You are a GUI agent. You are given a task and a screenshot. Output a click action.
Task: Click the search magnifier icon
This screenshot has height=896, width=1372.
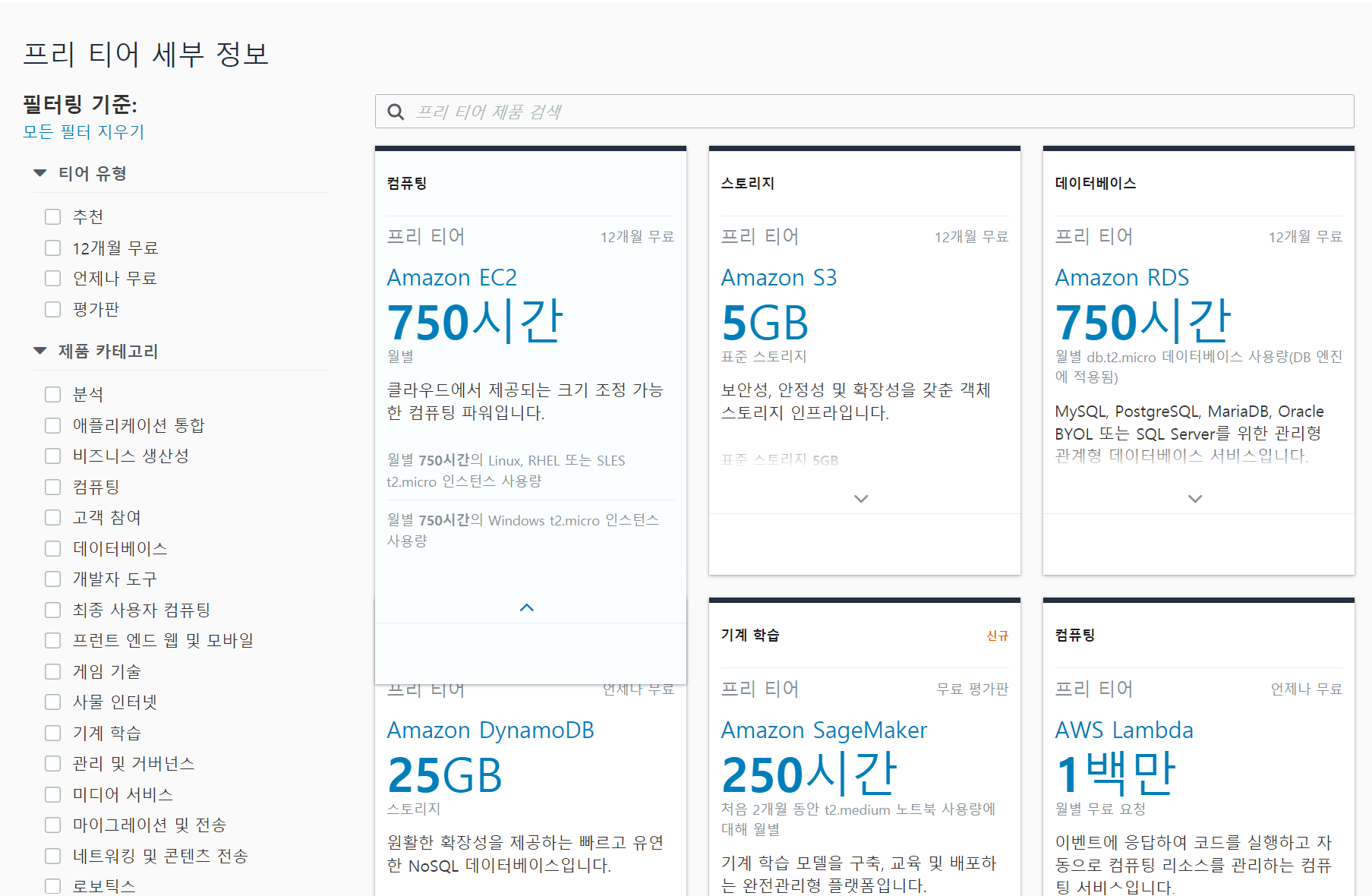coord(396,112)
